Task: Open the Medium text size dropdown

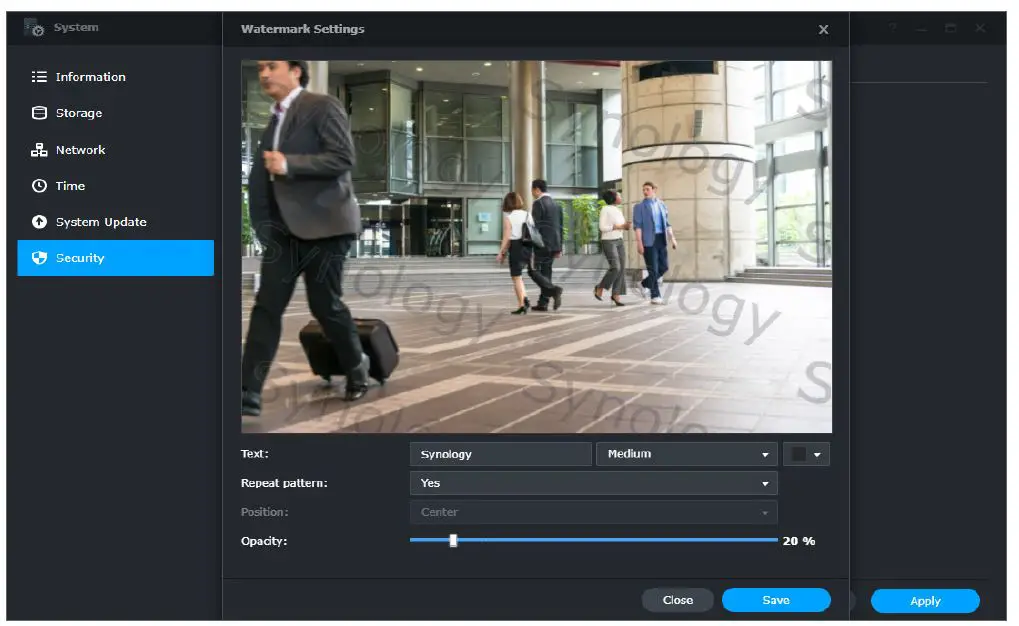Action: point(686,453)
